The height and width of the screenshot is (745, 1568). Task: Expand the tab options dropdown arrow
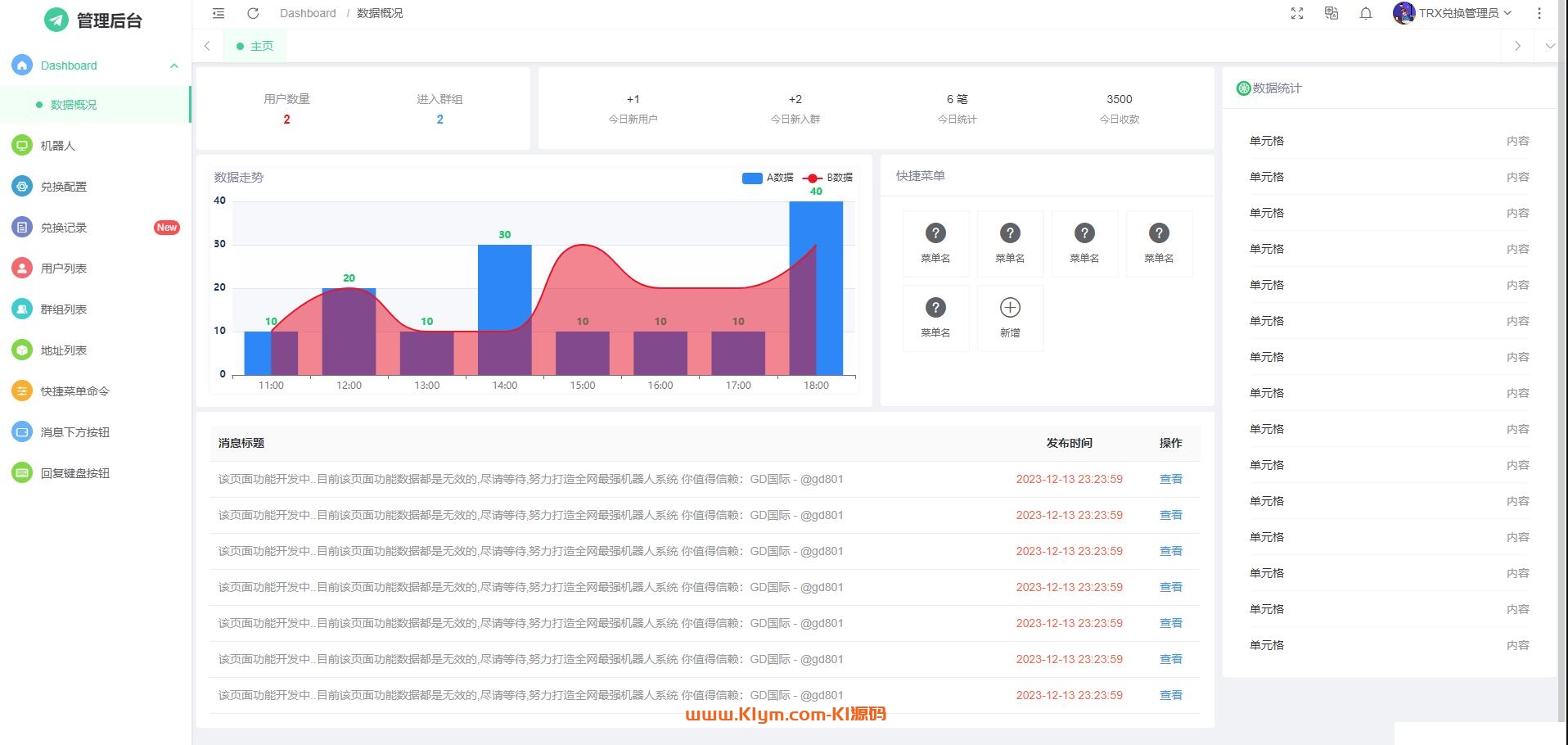pos(1550,47)
